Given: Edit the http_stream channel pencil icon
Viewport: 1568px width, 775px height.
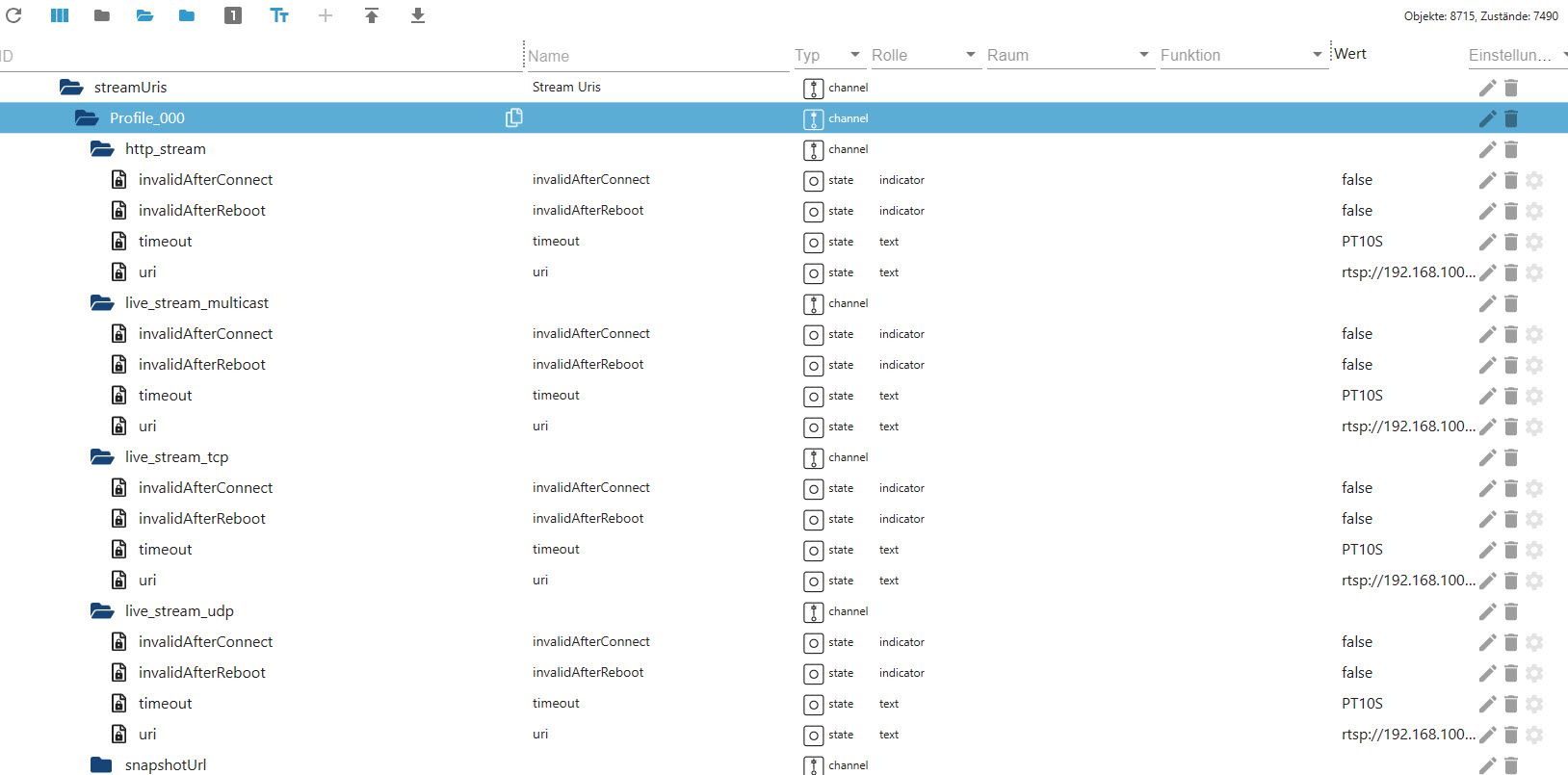Looking at the screenshot, I should click(1487, 149).
